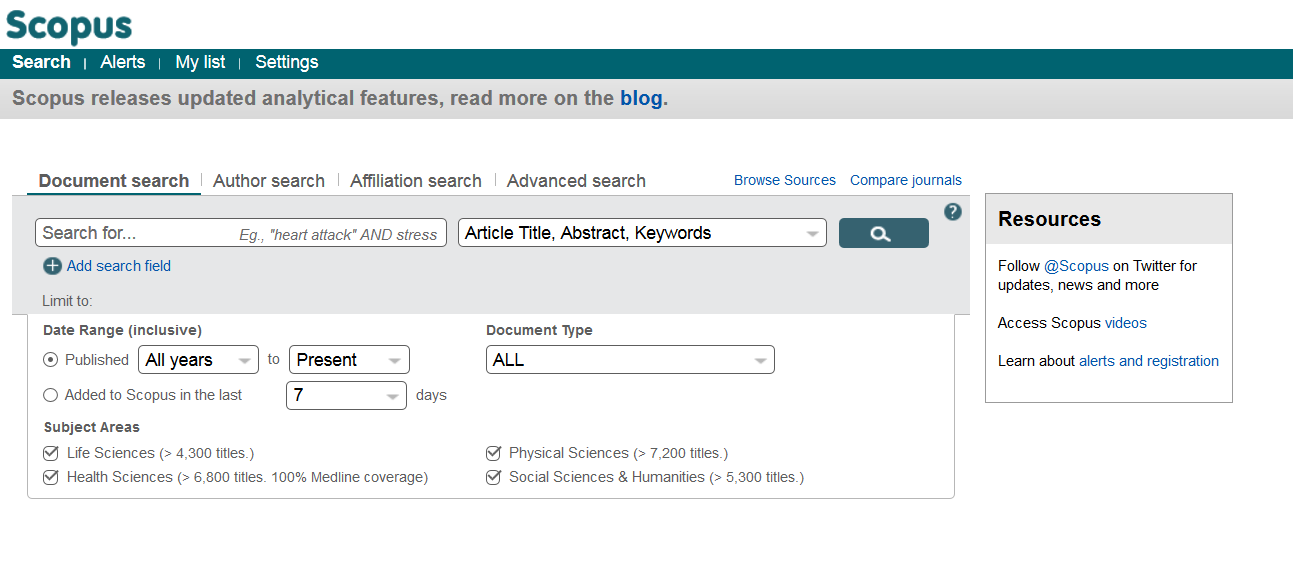Expand Article Title, Abstract, Keywords dropdown

(642, 233)
